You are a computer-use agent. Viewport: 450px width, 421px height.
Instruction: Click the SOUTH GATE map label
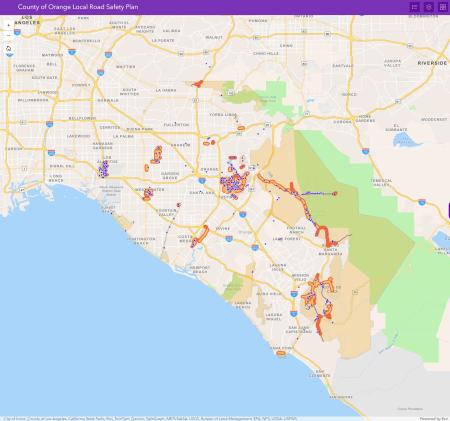tap(45, 77)
